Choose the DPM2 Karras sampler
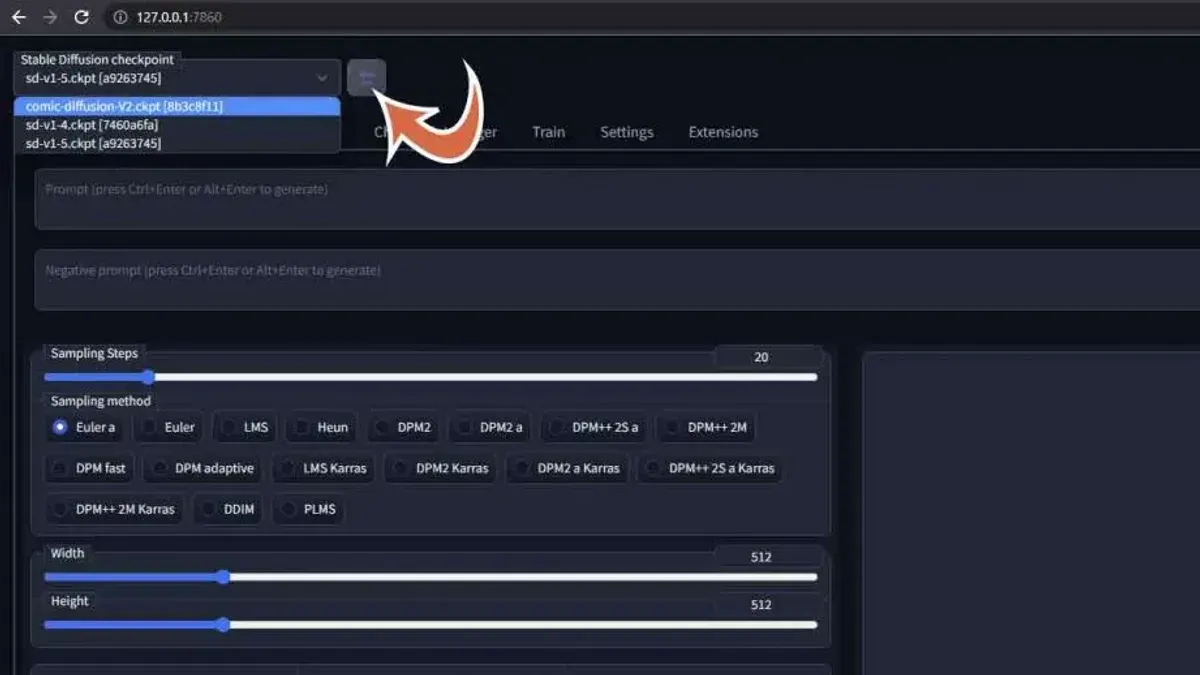The image size is (1200, 675). click(x=441, y=468)
